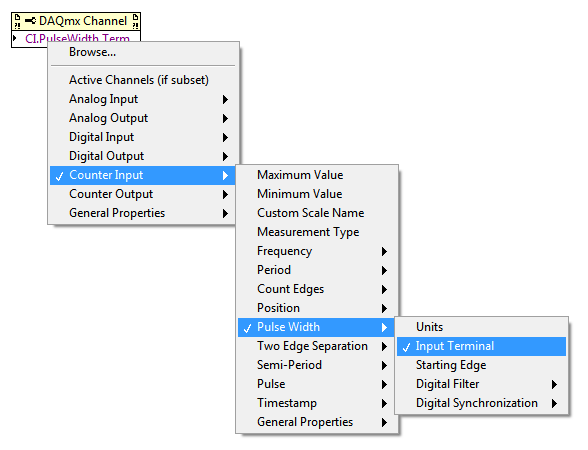
Task: Expand the Digital Filter submenu
Action: click(482, 384)
